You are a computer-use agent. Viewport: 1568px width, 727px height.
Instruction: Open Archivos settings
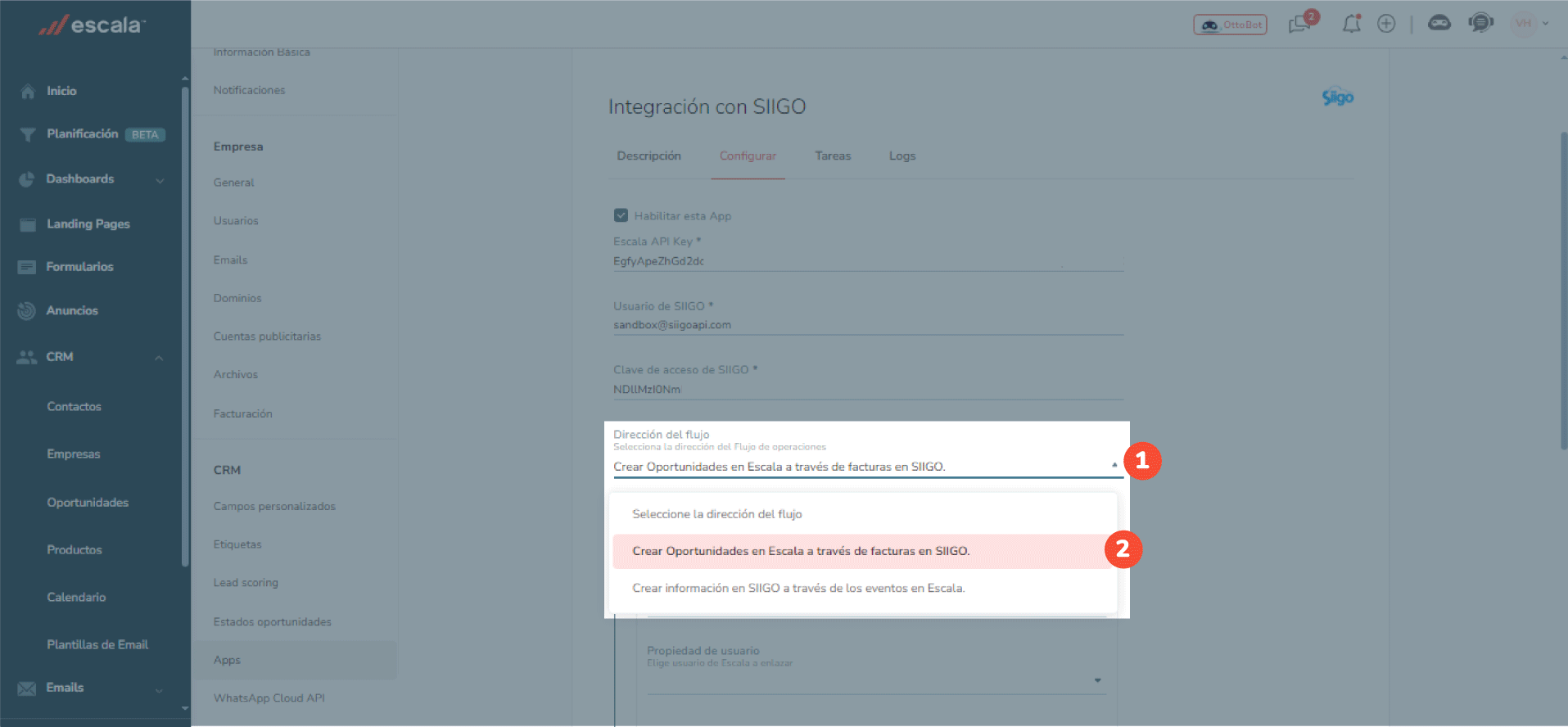236,374
